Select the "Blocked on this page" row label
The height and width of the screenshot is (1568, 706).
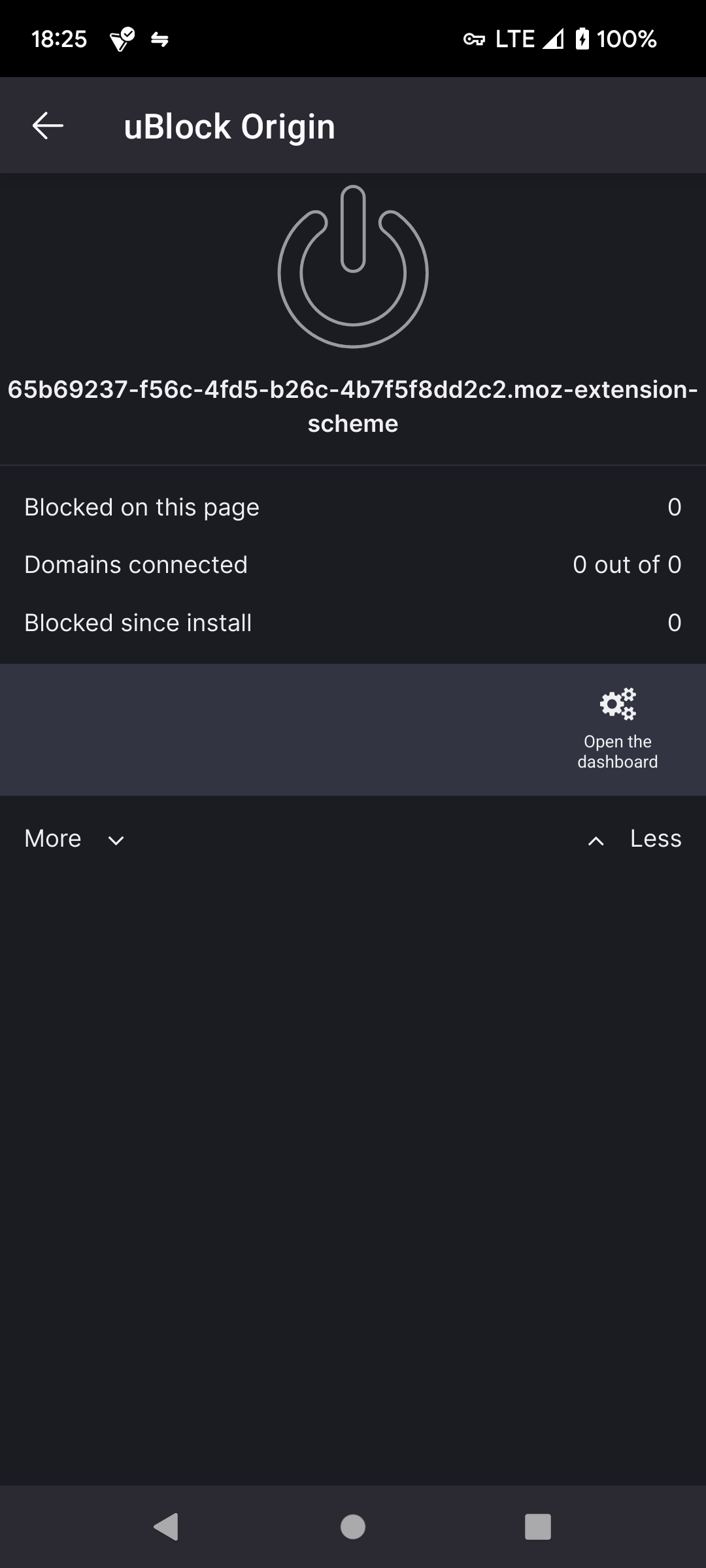pos(142,508)
